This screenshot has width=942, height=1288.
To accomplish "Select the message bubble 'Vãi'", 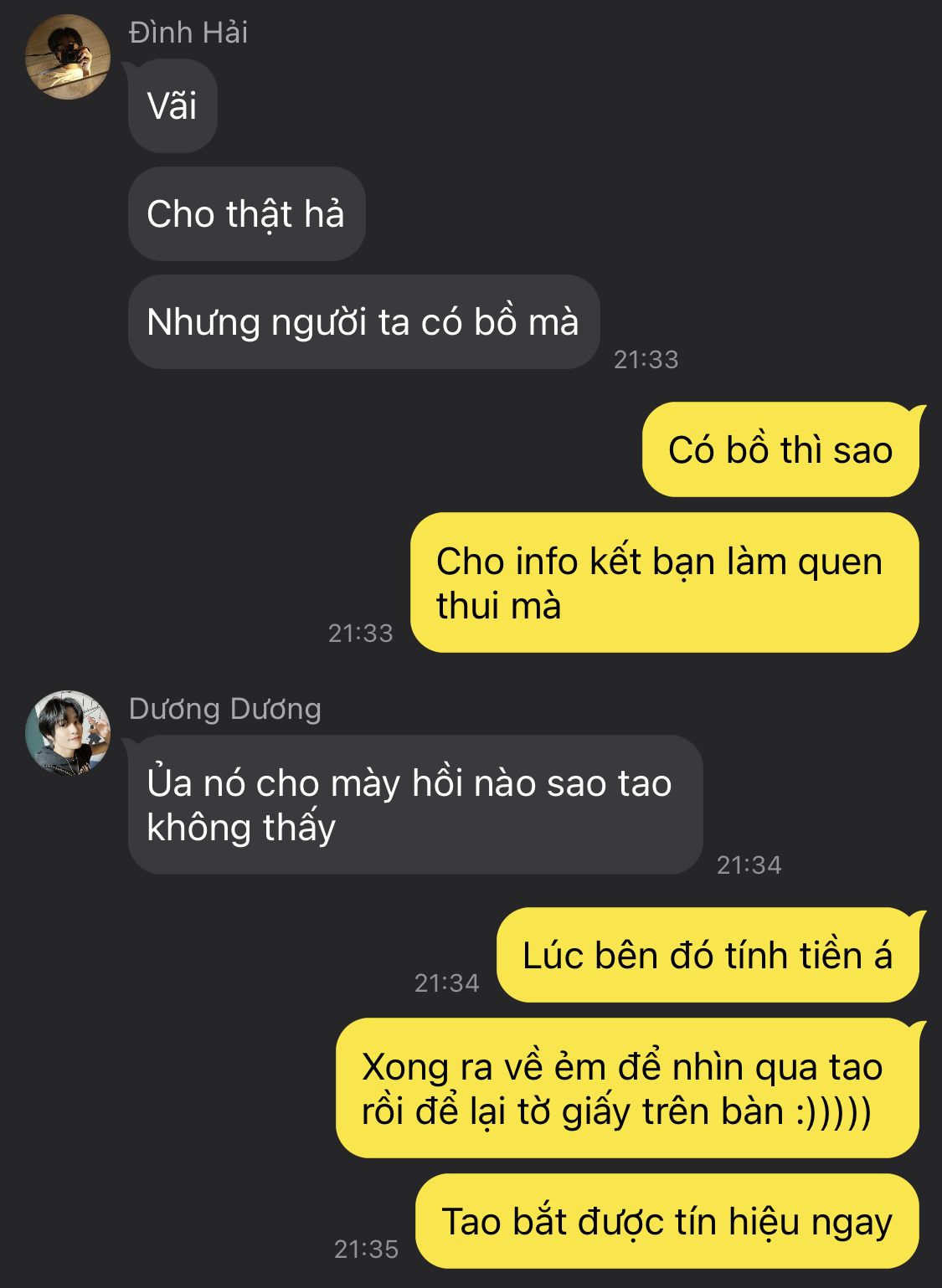I will click(172, 106).
